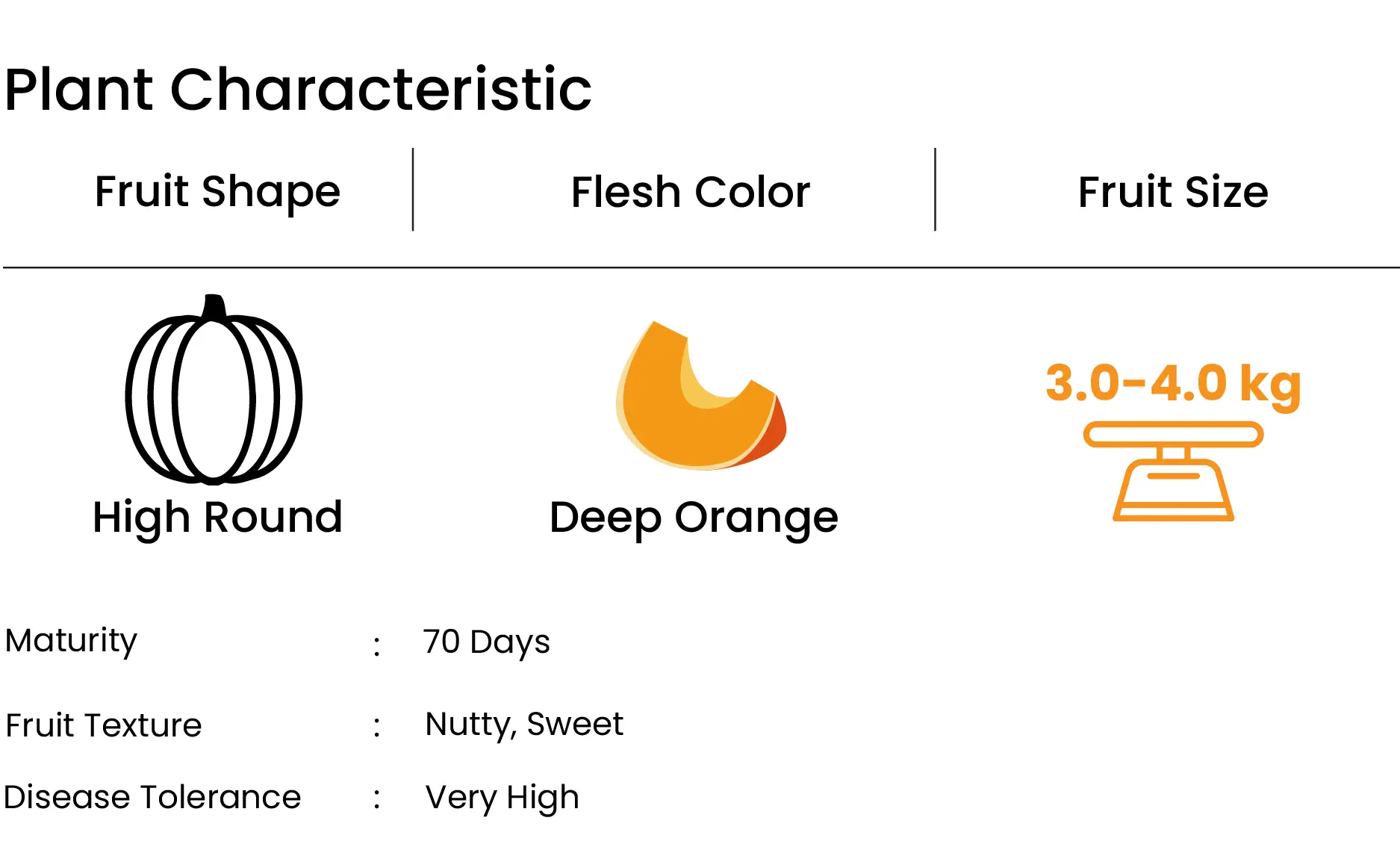Click the scale's top weighing platform
The width and height of the screenshot is (1400, 853).
click(x=1173, y=434)
